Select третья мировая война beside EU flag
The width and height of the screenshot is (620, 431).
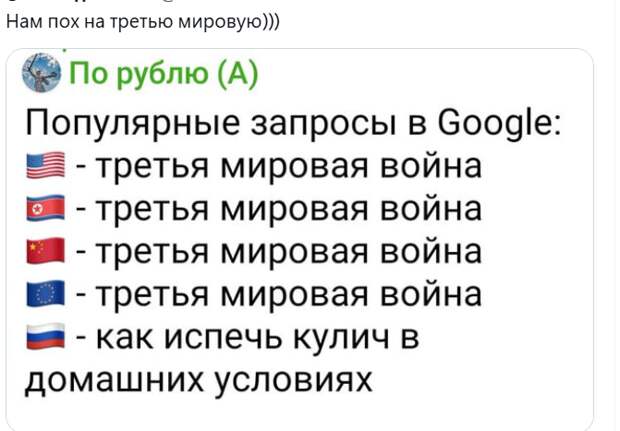pos(289,294)
